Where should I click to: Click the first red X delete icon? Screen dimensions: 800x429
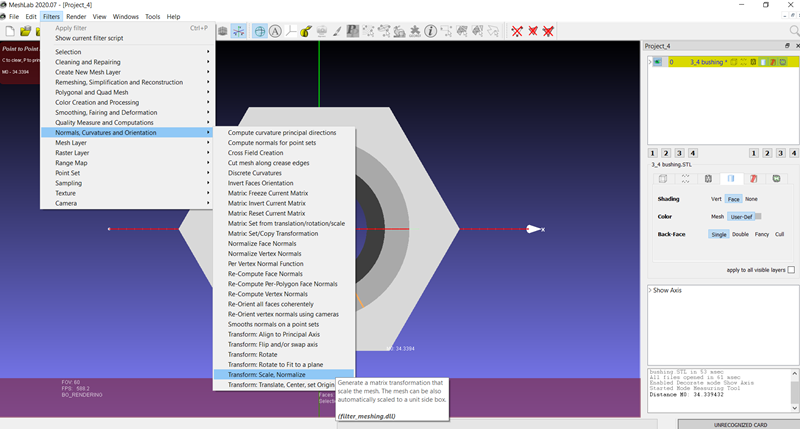click(x=517, y=32)
